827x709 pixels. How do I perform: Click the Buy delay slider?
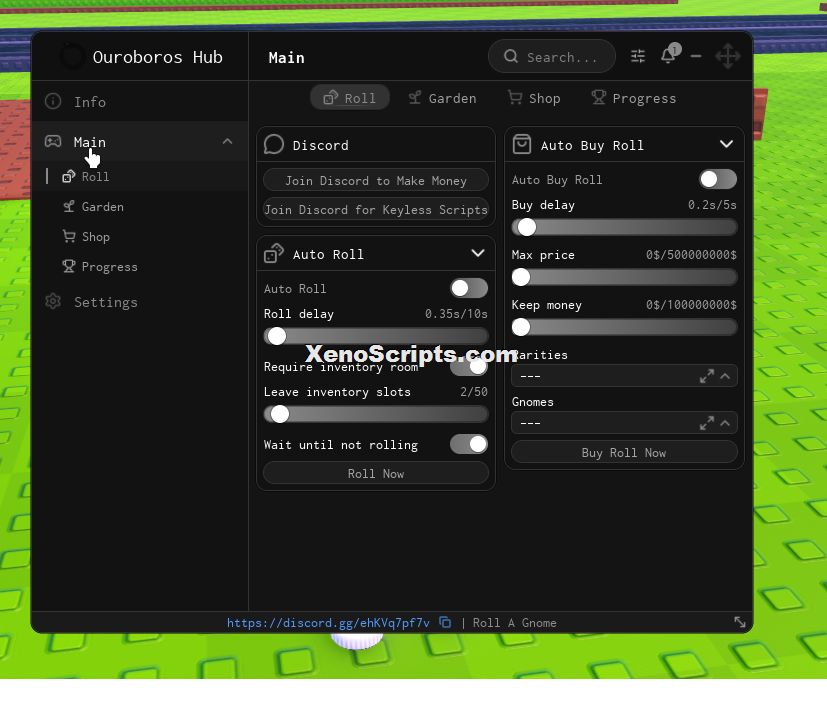click(x=624, y=227)
